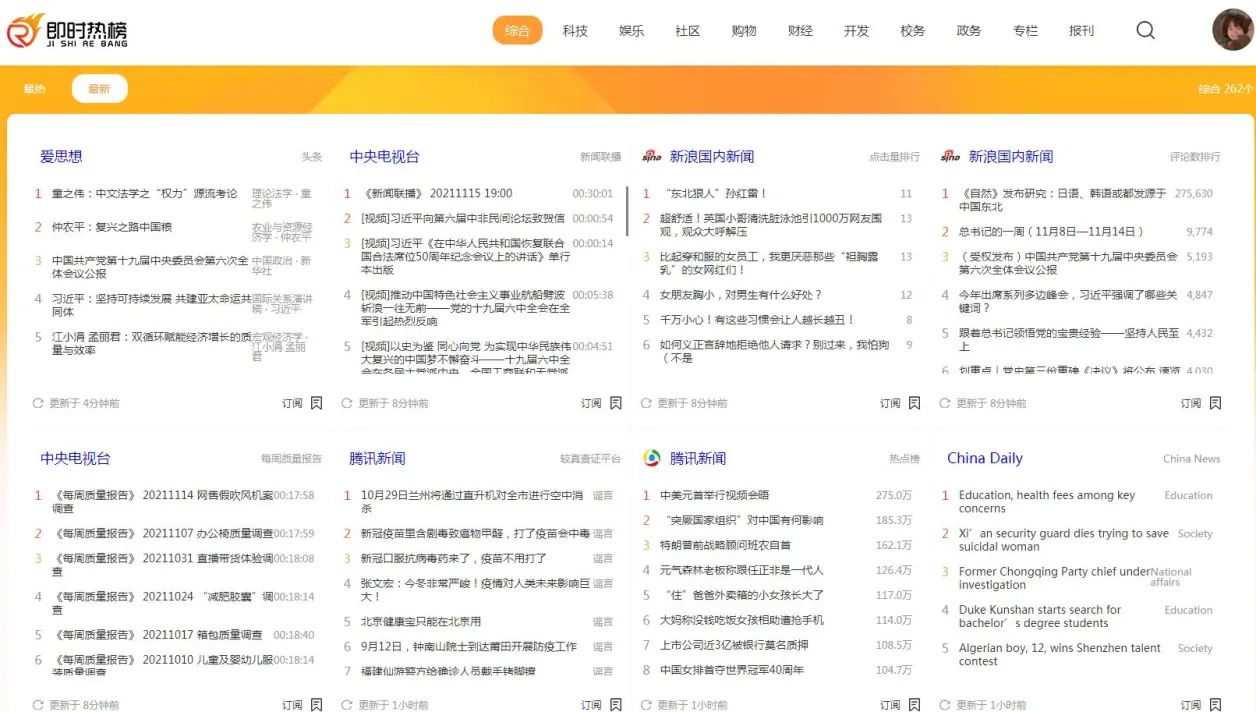This screenshot has height=712, width=1256.
Task: Open the 开发 tab
Action: tap(856, 31)
